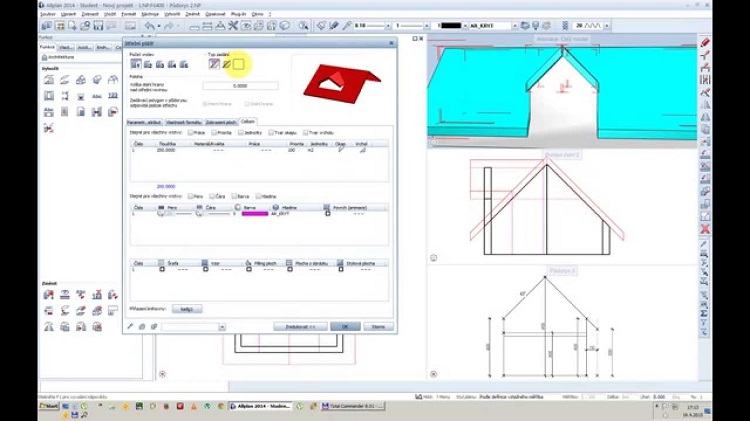750x421 pixels.
Task: Click the Undo arrow in toolbar
Action: (x=150, y=26)
